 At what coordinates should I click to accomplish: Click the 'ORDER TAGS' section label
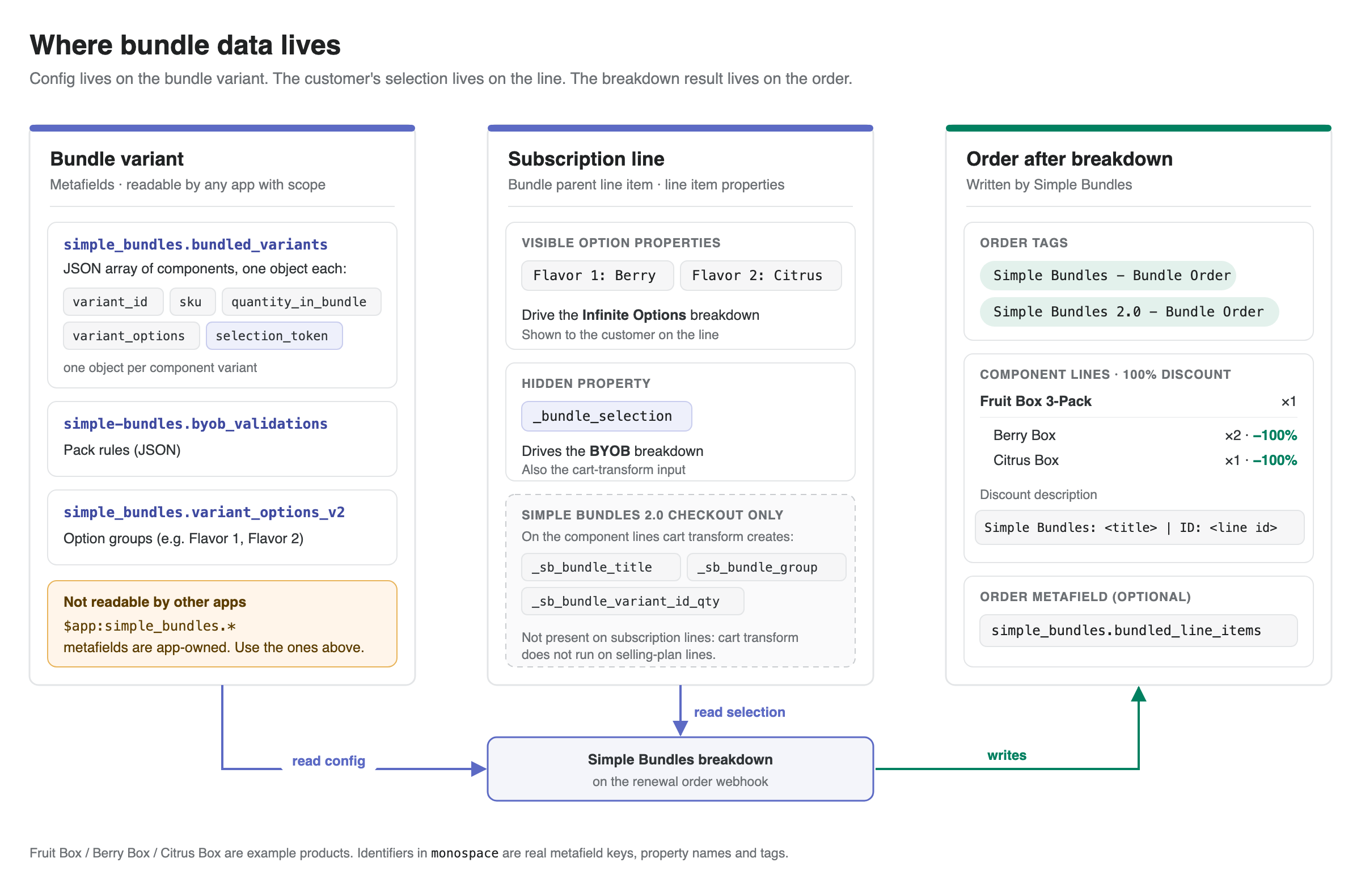pyautogui.click(x=1024, y=243)
